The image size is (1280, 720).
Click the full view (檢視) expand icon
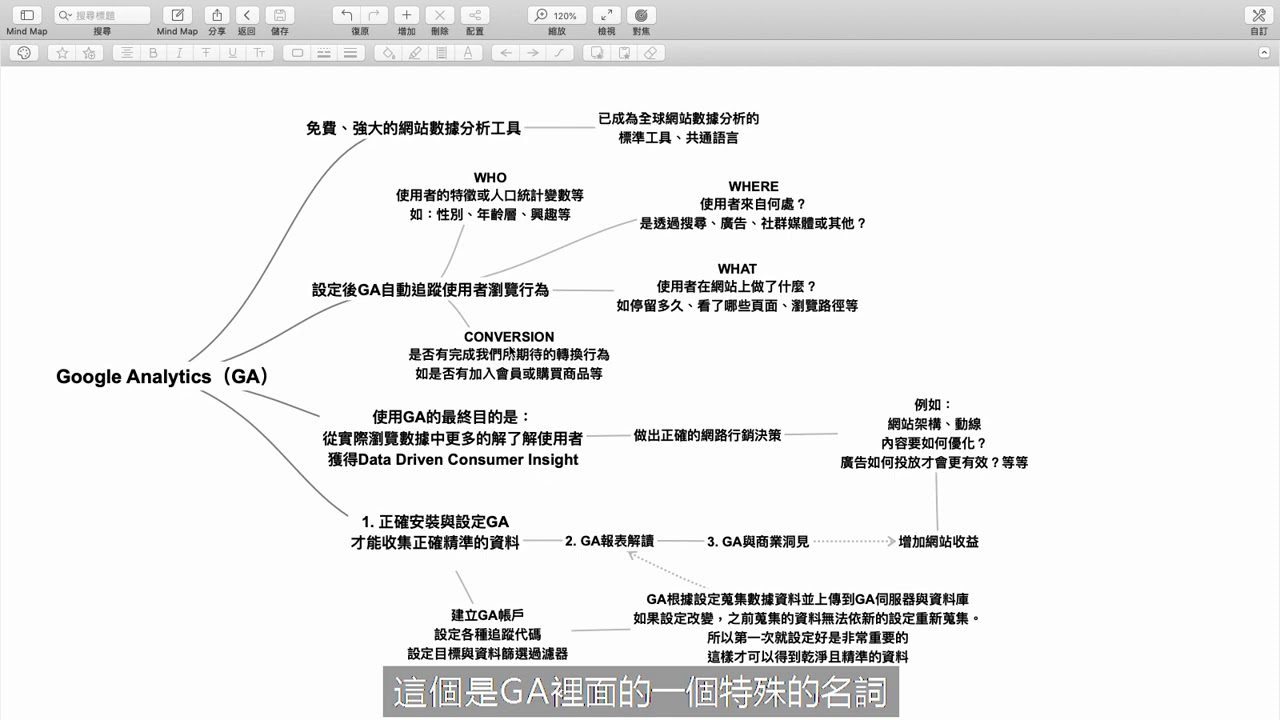607,15
